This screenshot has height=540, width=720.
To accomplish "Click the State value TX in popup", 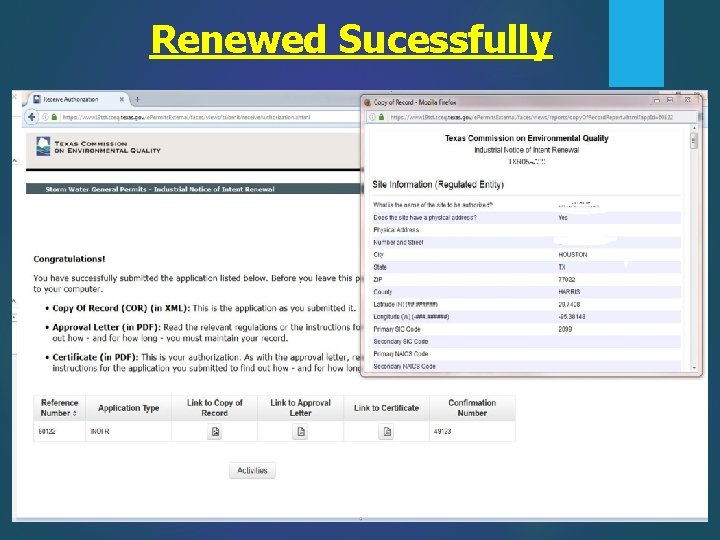I will pyautogui.click(x=562, y=267).
